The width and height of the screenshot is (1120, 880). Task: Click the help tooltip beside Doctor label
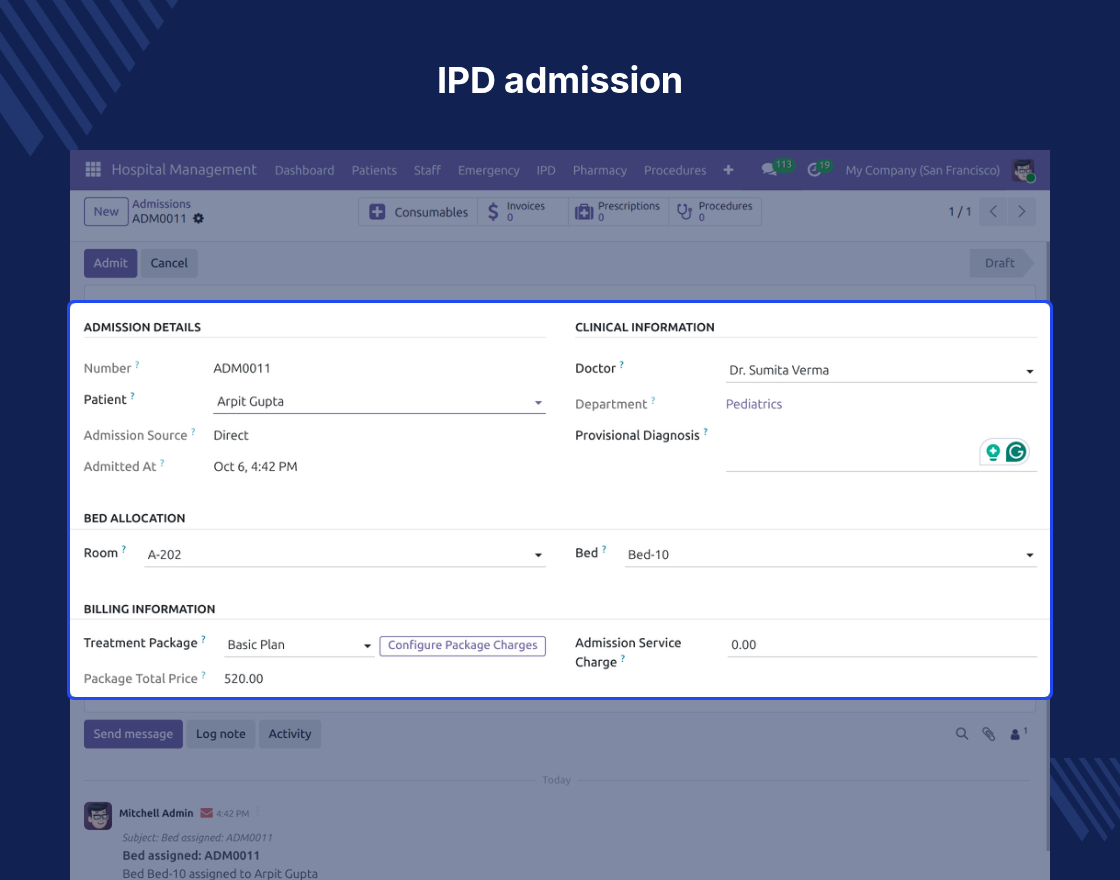[x=621, y=365]
